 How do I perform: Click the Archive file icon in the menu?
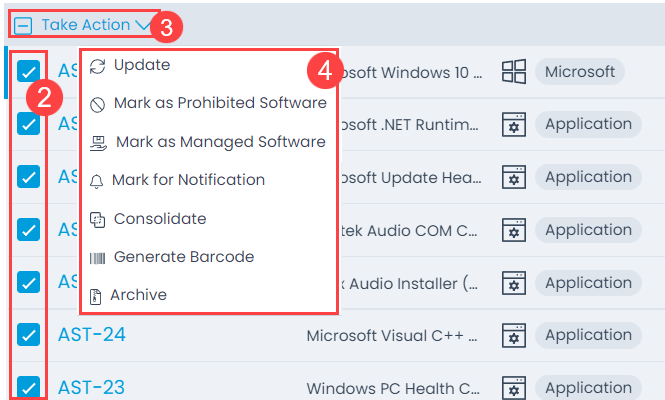(x=96, y=296)
